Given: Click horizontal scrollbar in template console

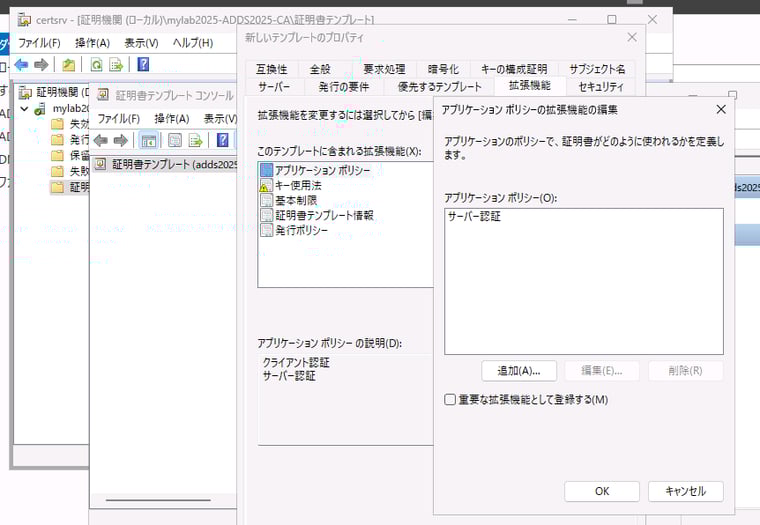Looking at the screenshot, I should 158,500.
